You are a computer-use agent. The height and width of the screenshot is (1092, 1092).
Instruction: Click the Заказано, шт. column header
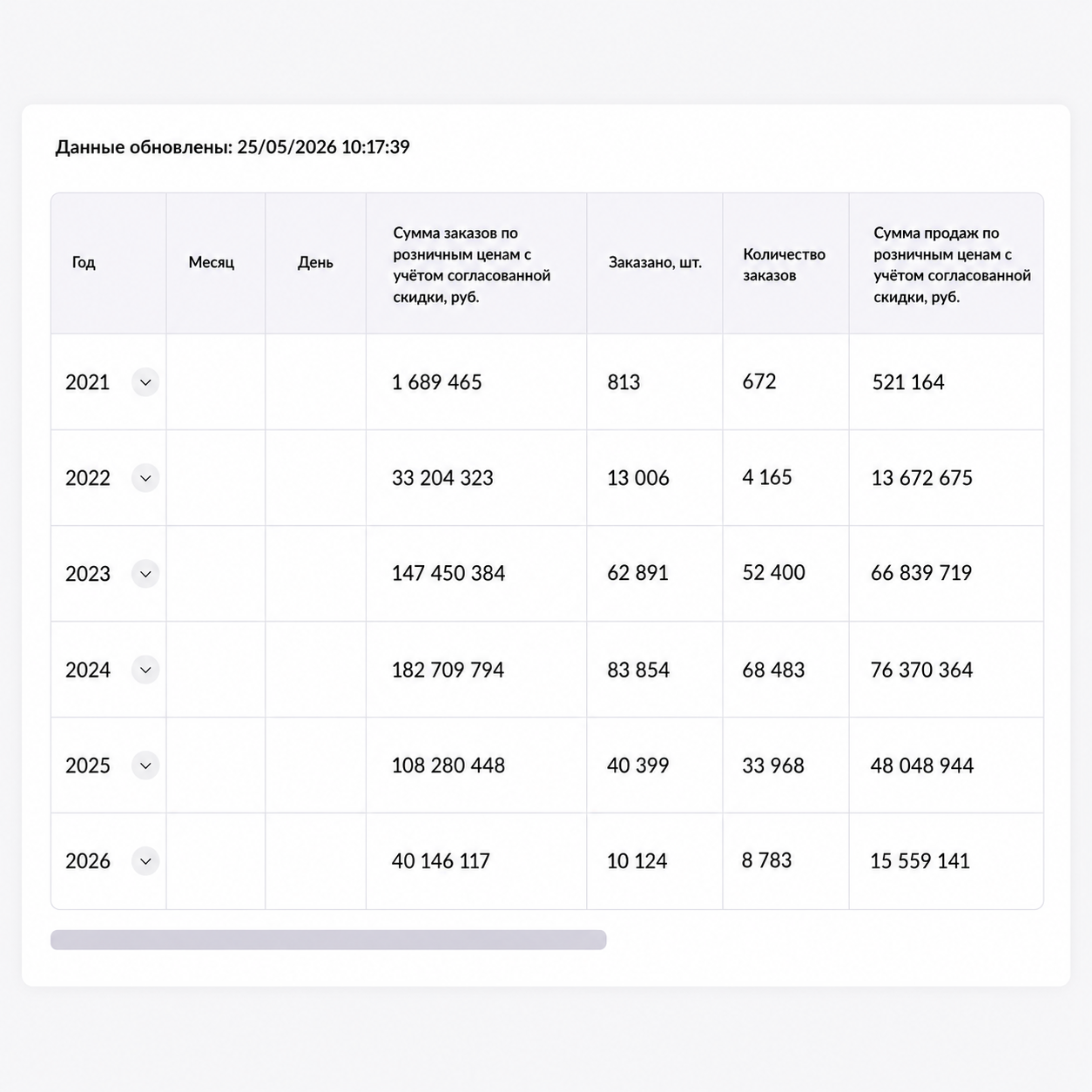[655, 262]
